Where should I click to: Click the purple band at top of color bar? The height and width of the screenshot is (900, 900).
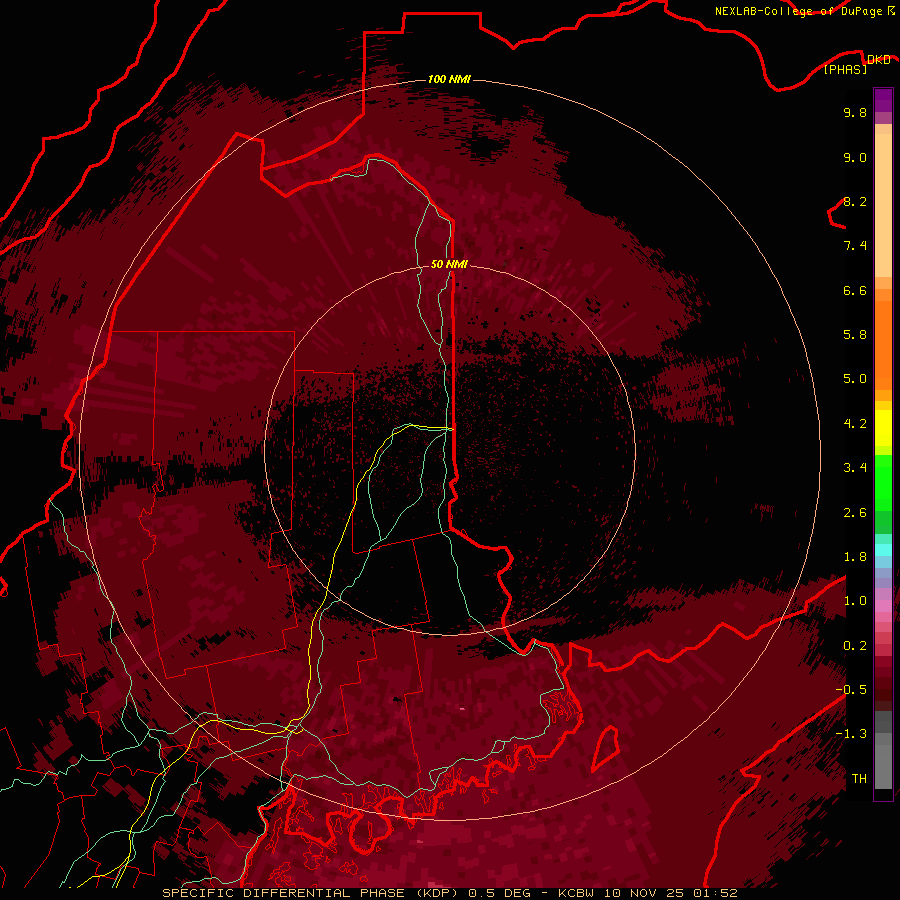pos(883,100)
